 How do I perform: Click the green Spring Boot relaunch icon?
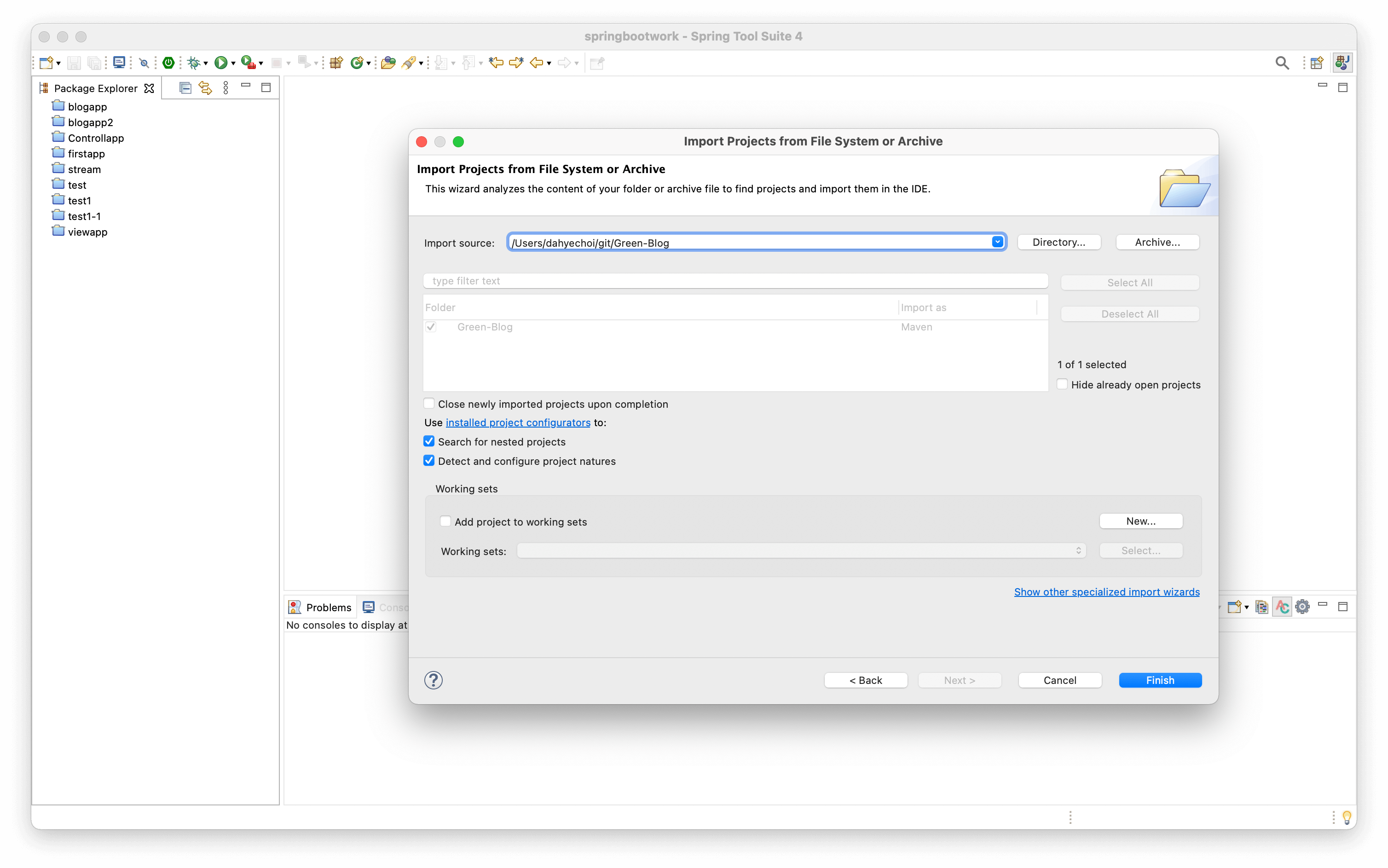point(168,63)
